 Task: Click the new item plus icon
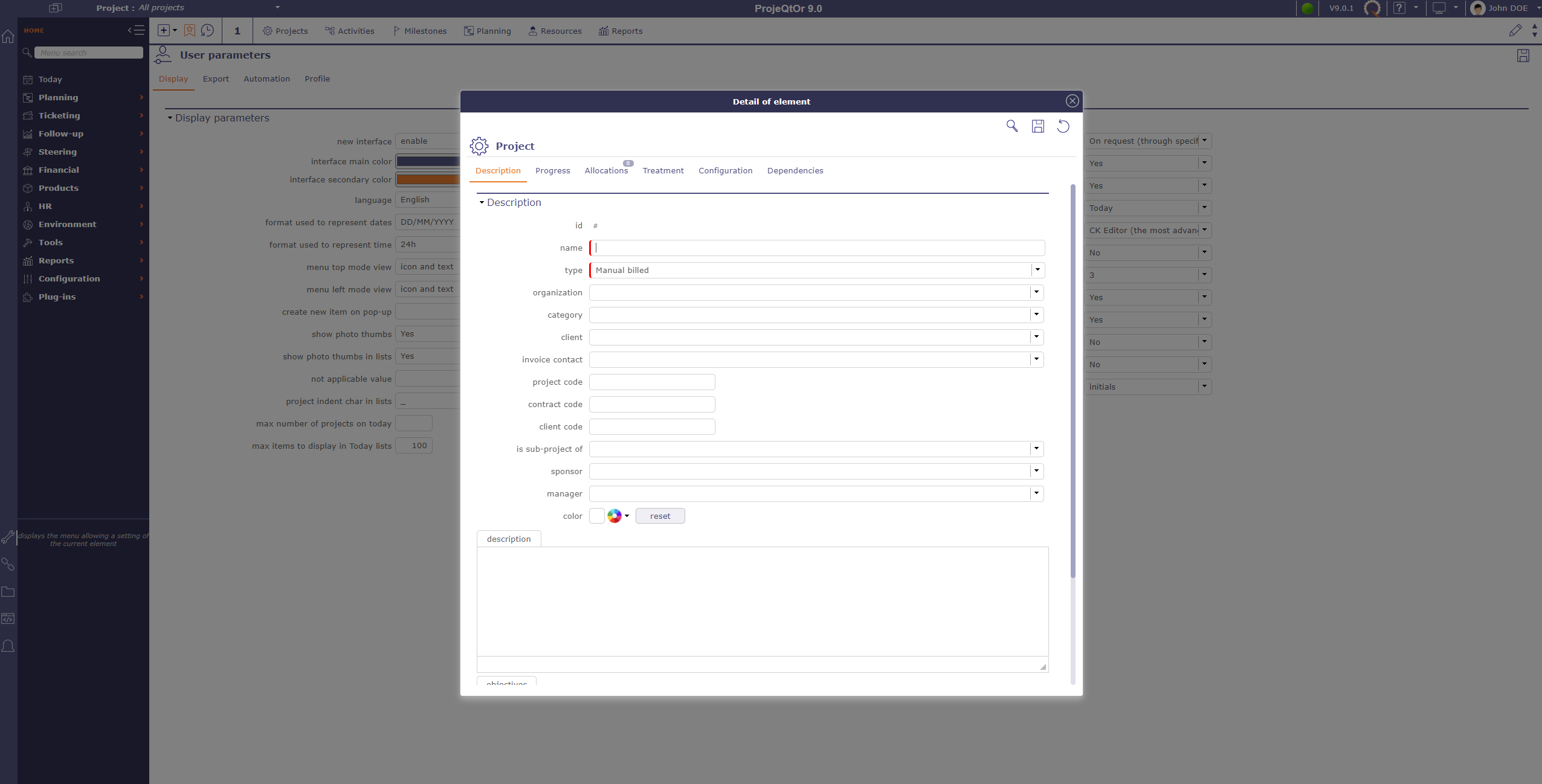tap(164, 30)
